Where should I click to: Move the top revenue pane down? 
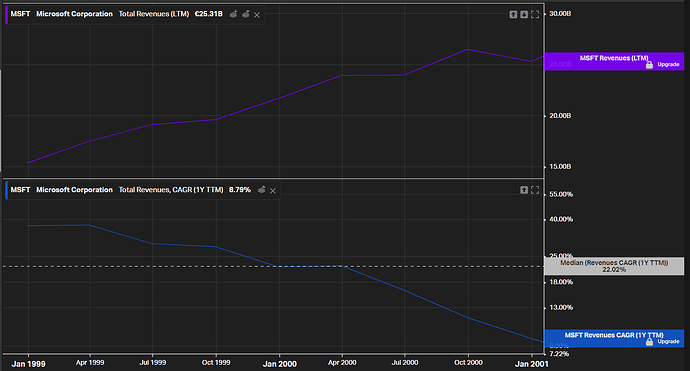(x=524, y=15)
